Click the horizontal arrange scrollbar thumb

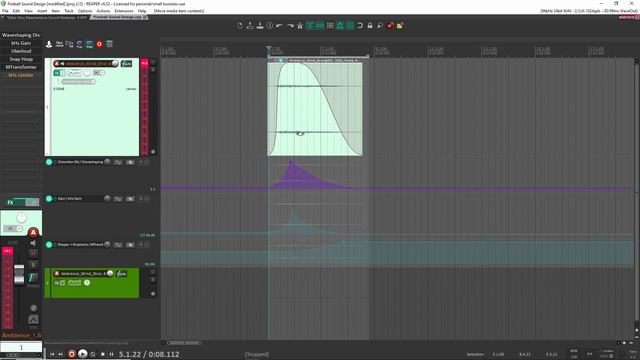pyautogui.click(x=184, y=343)
